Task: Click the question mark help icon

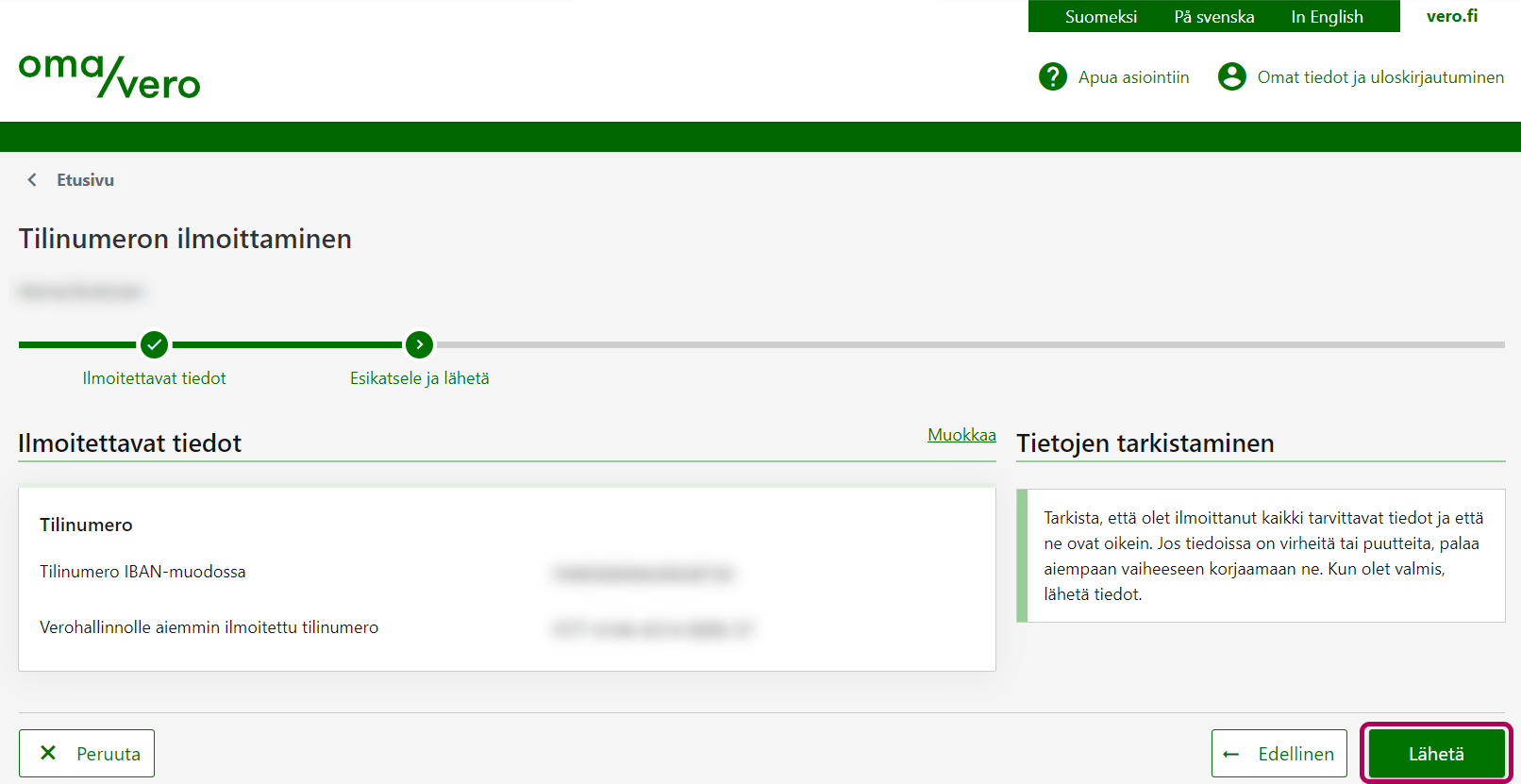Action: pyautogui.click(x=1052, y=76)
